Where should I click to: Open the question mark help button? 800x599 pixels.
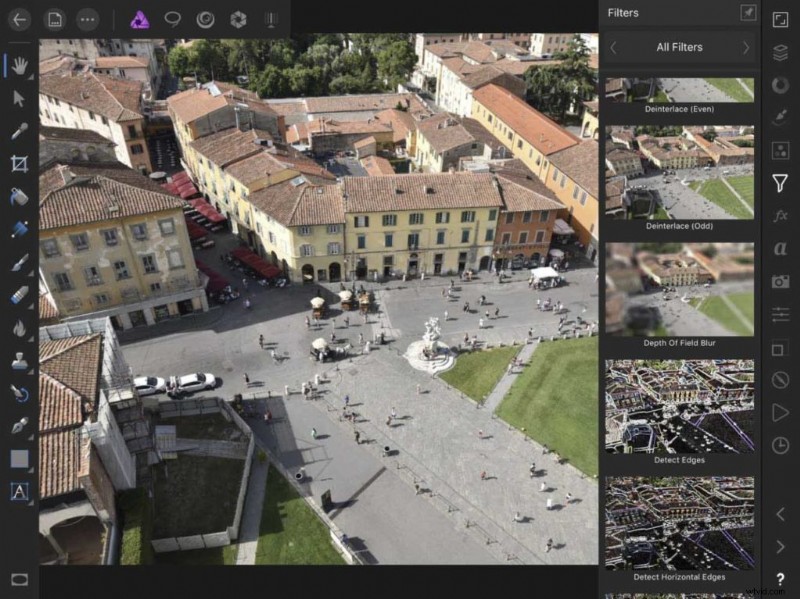point(780,579)
